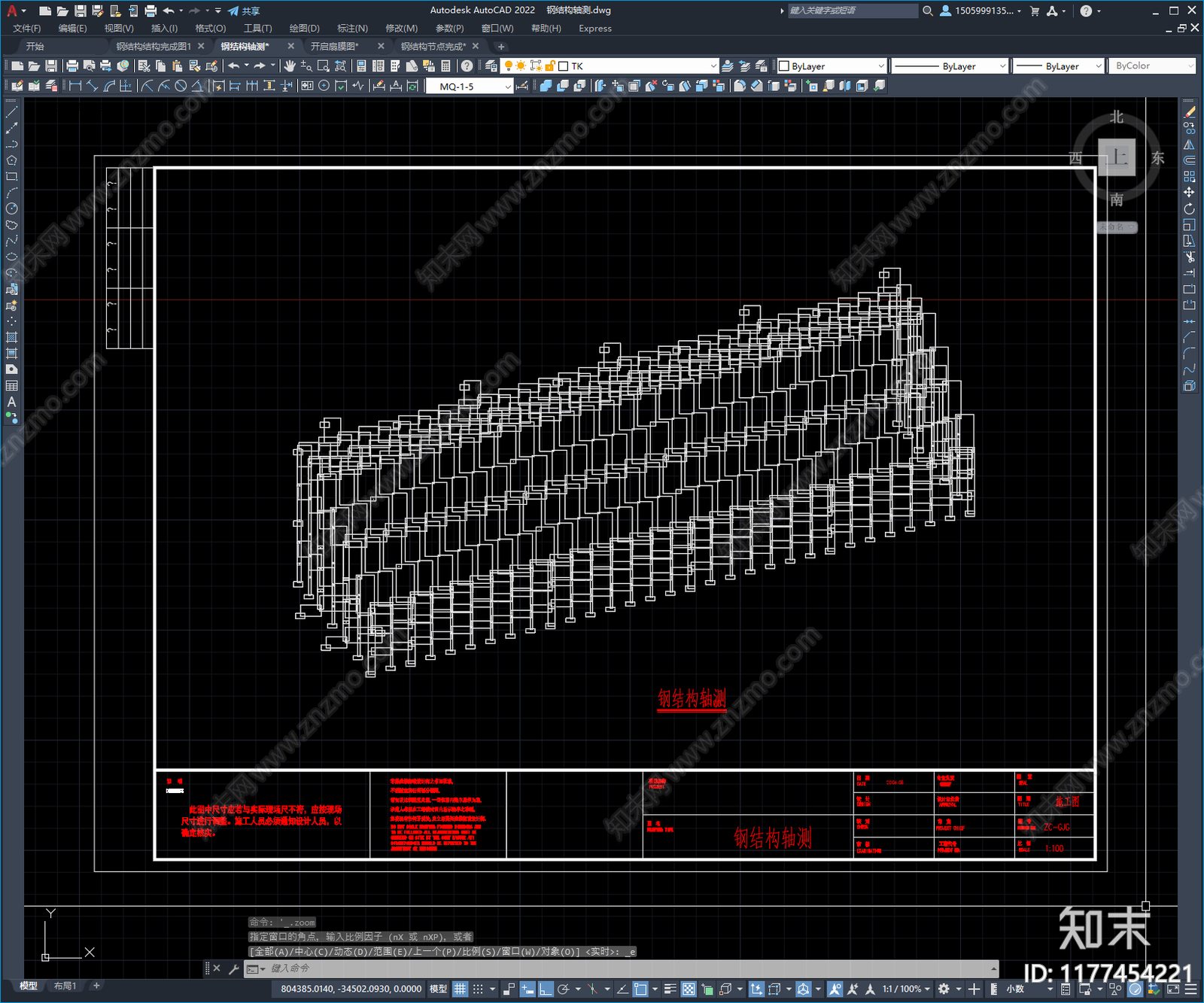Select the Circle draw tool

point(11,208)
